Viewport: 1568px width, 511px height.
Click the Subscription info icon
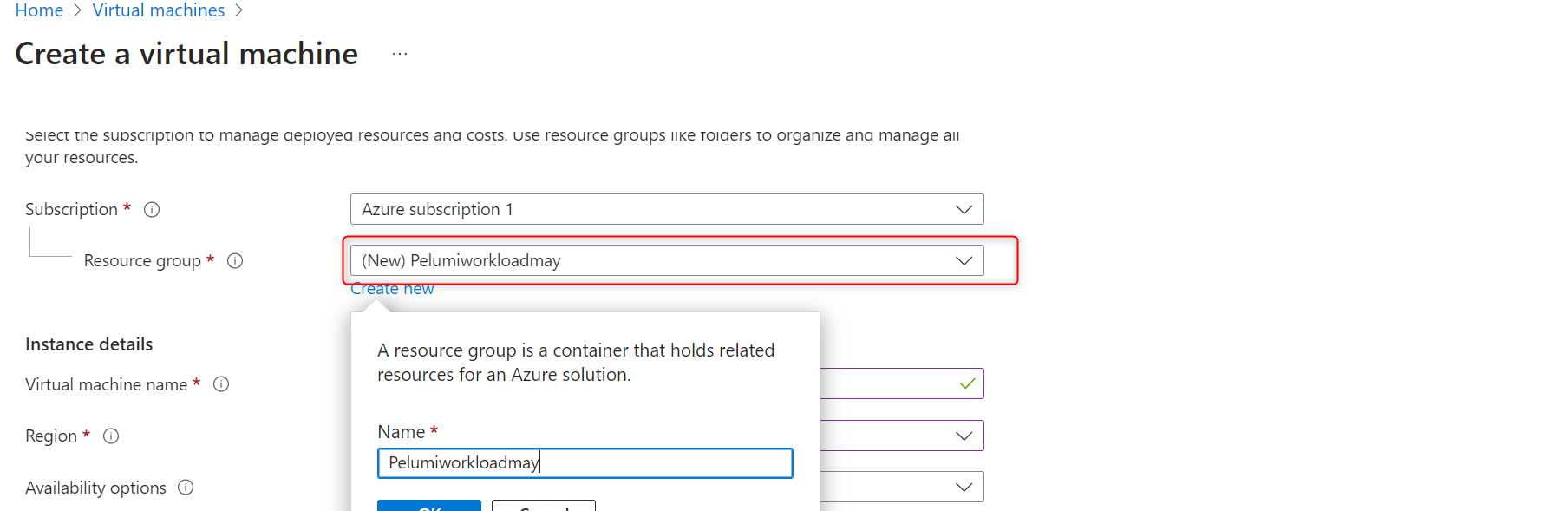pos(152,209)
